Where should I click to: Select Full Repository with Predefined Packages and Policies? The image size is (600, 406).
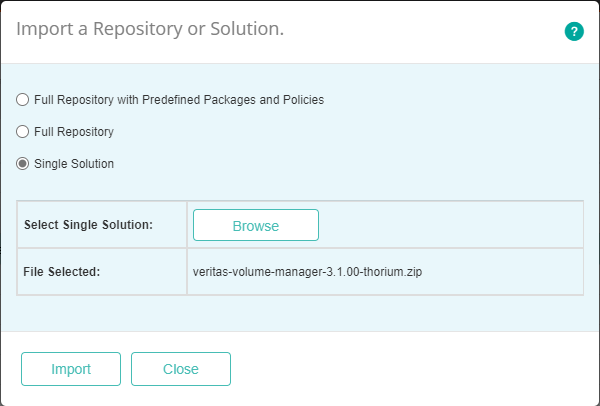coord(23,100)
